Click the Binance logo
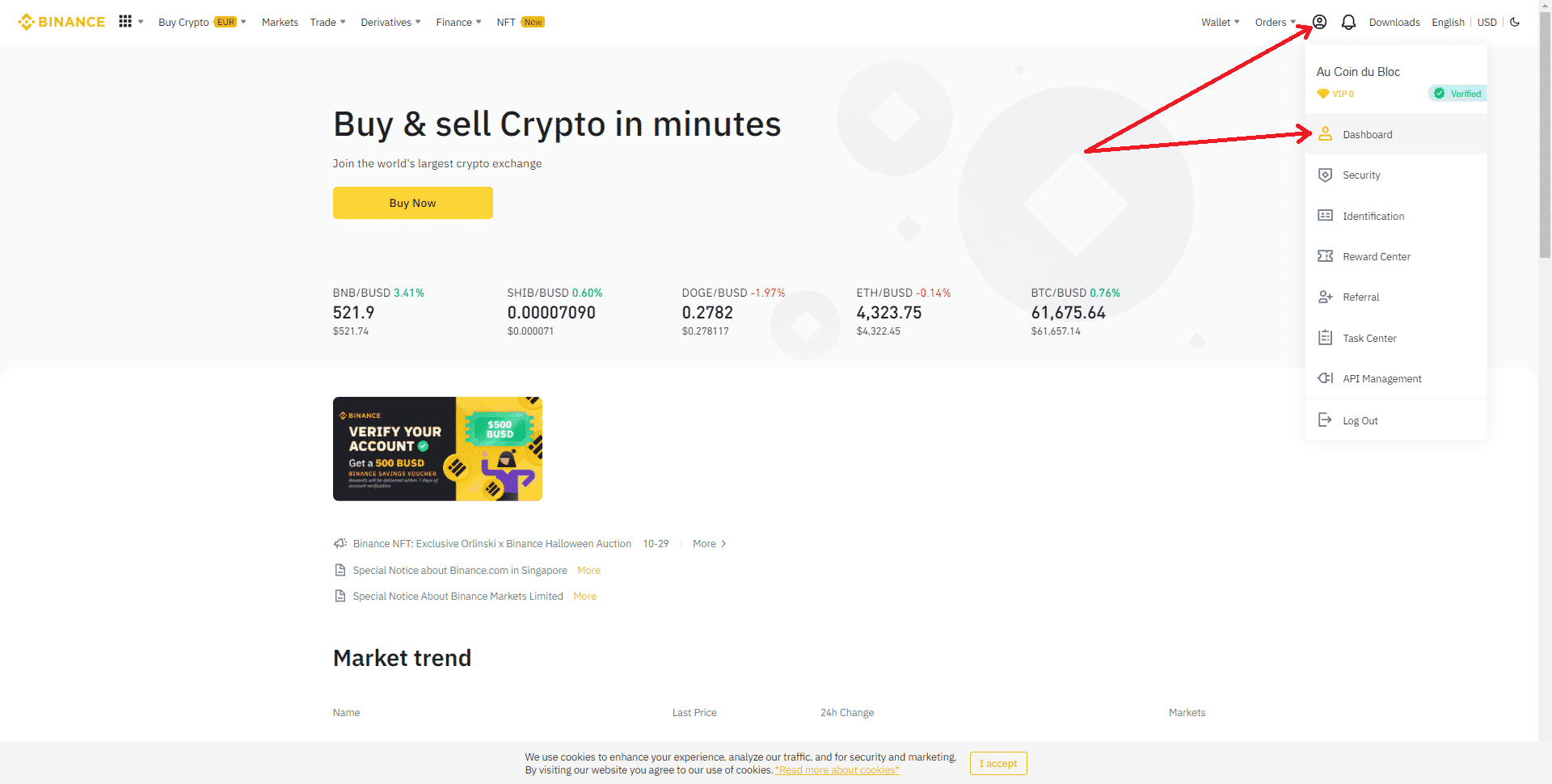Viewport: 1552px width, 784px height. pyautogui.click(x=61, y=22)
